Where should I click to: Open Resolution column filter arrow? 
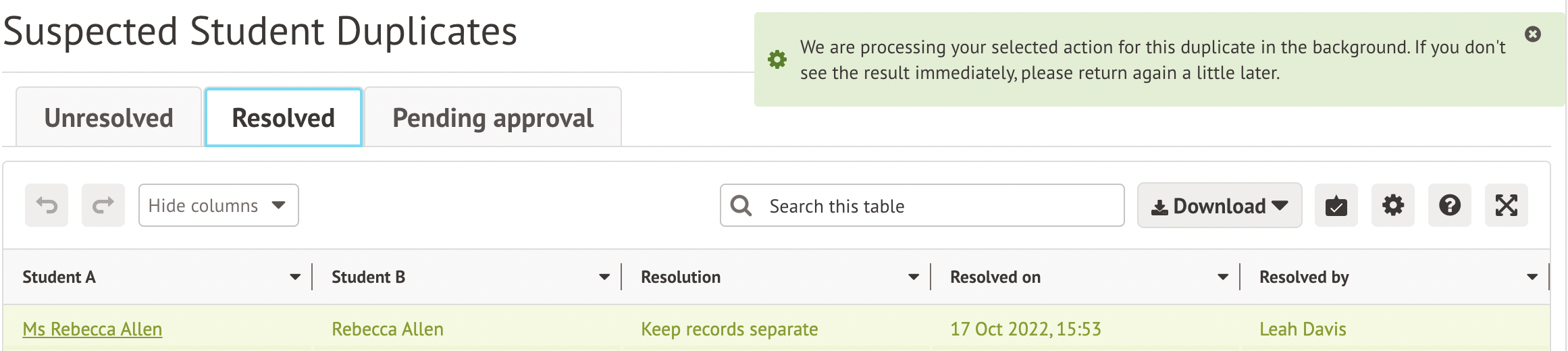tap(914, 277)
